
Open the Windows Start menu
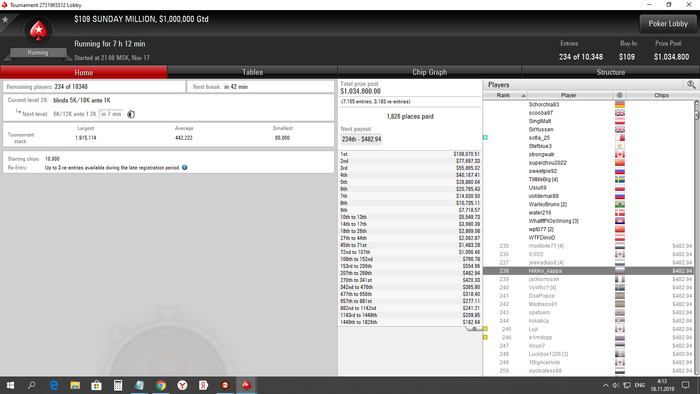coord(10,385)
